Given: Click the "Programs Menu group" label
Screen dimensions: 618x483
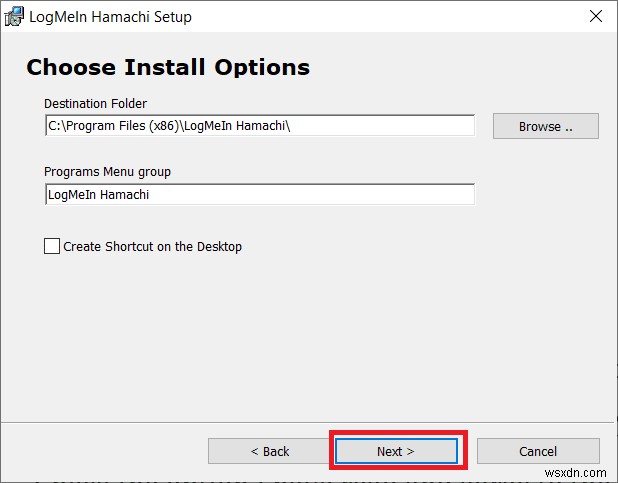Looking at the screenshot, I should [x=107, y=172].
